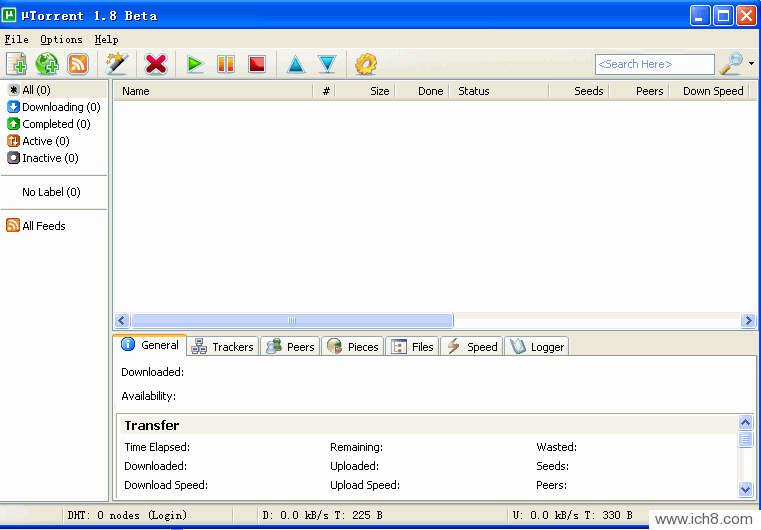This screenshot has height=530, width=761.
Task: Sort by the Done column header
Action: pyautogui.click(x=422, y=91)
